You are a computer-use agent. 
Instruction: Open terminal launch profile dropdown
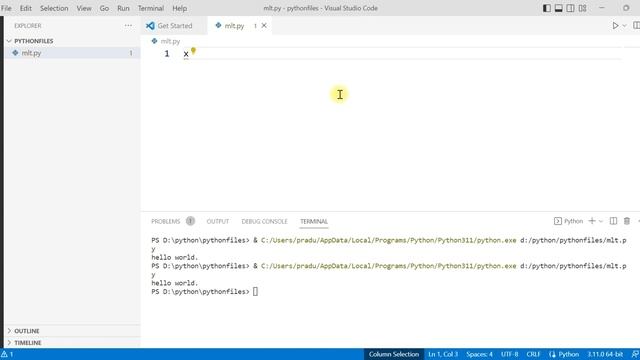coord(601,221)
